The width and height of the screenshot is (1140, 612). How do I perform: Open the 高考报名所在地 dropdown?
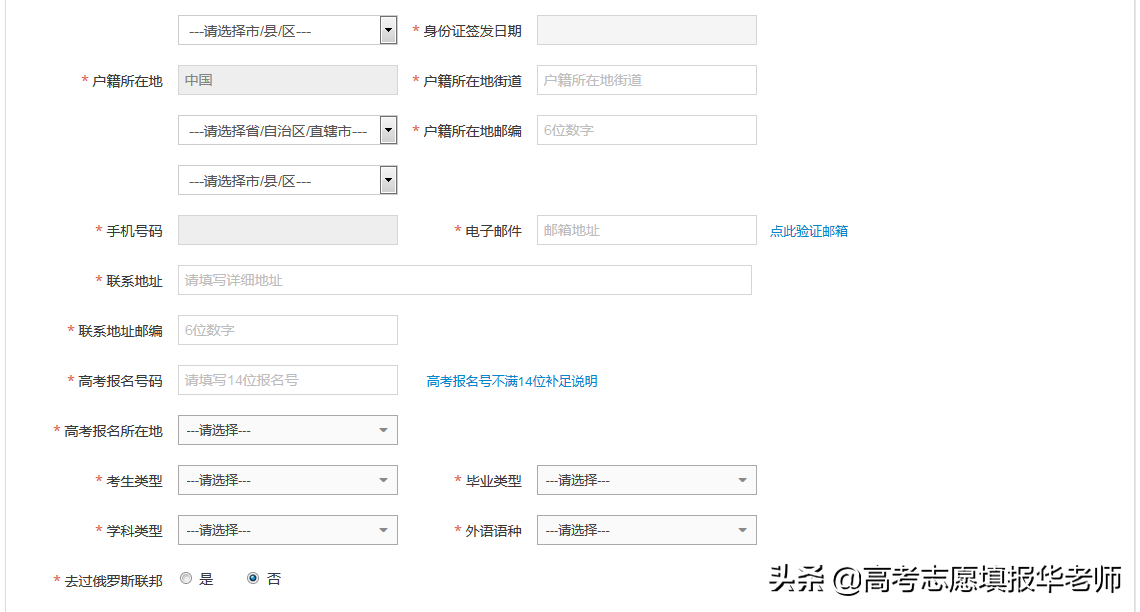click(x=287, y=429)
